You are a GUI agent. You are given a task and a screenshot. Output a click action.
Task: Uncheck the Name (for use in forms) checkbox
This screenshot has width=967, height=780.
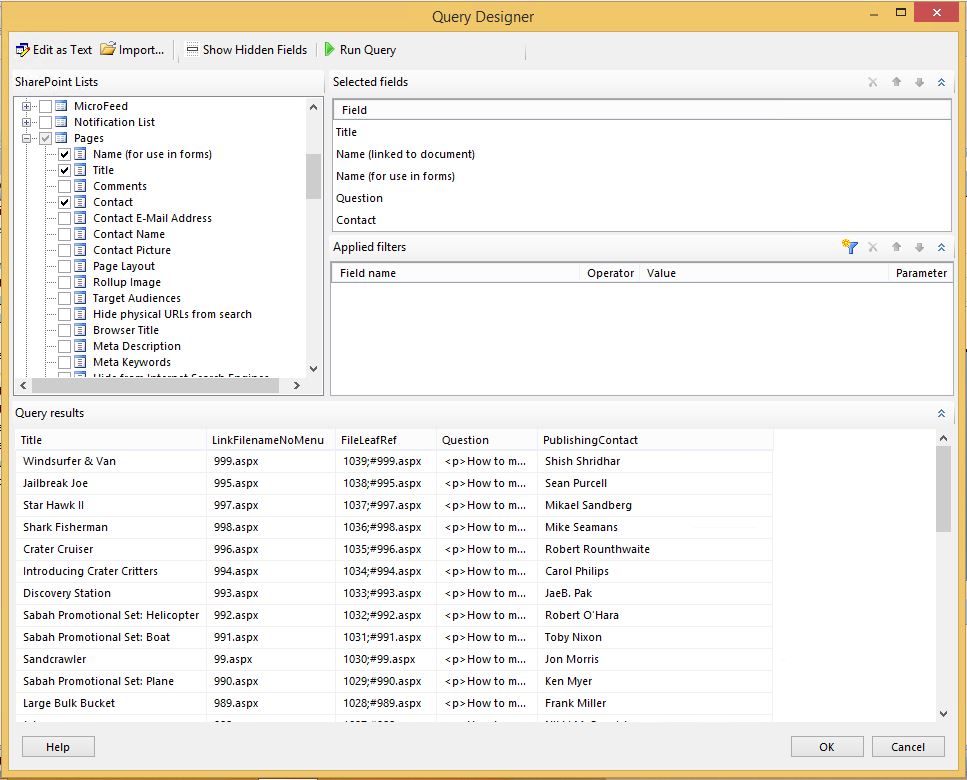[65, 154]
